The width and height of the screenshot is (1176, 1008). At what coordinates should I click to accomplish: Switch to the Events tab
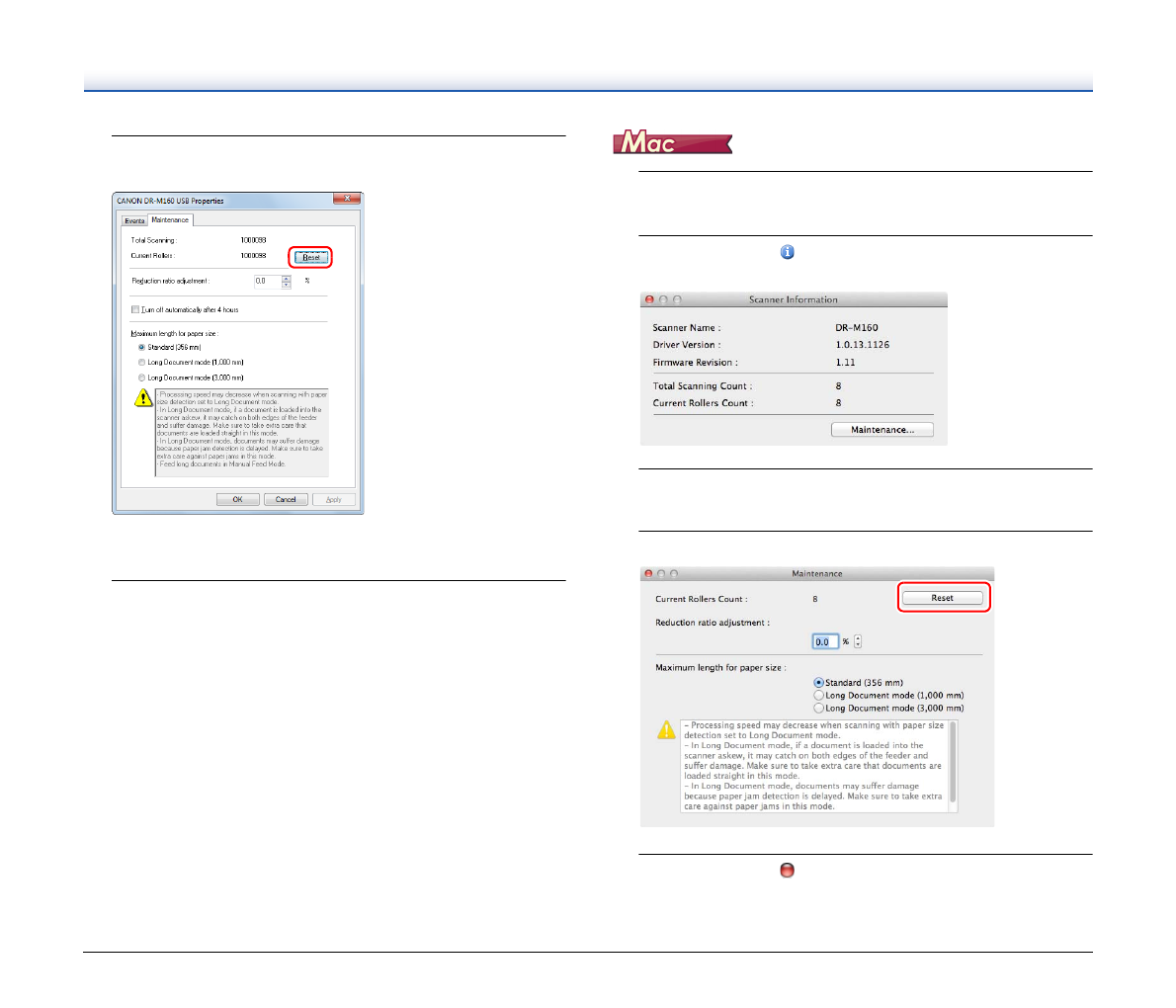coord(134,220)
